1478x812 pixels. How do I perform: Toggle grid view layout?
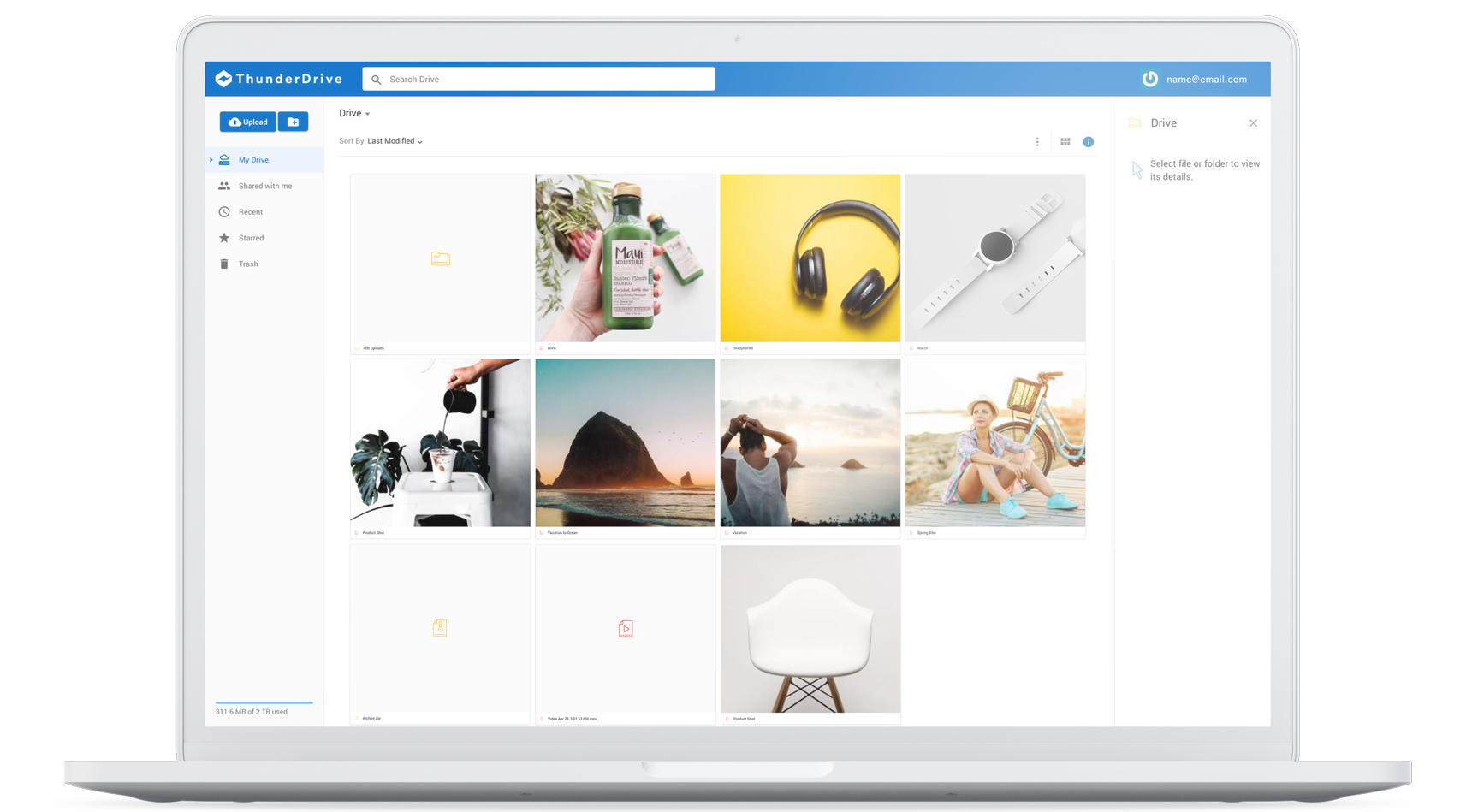coord(1065,142)
